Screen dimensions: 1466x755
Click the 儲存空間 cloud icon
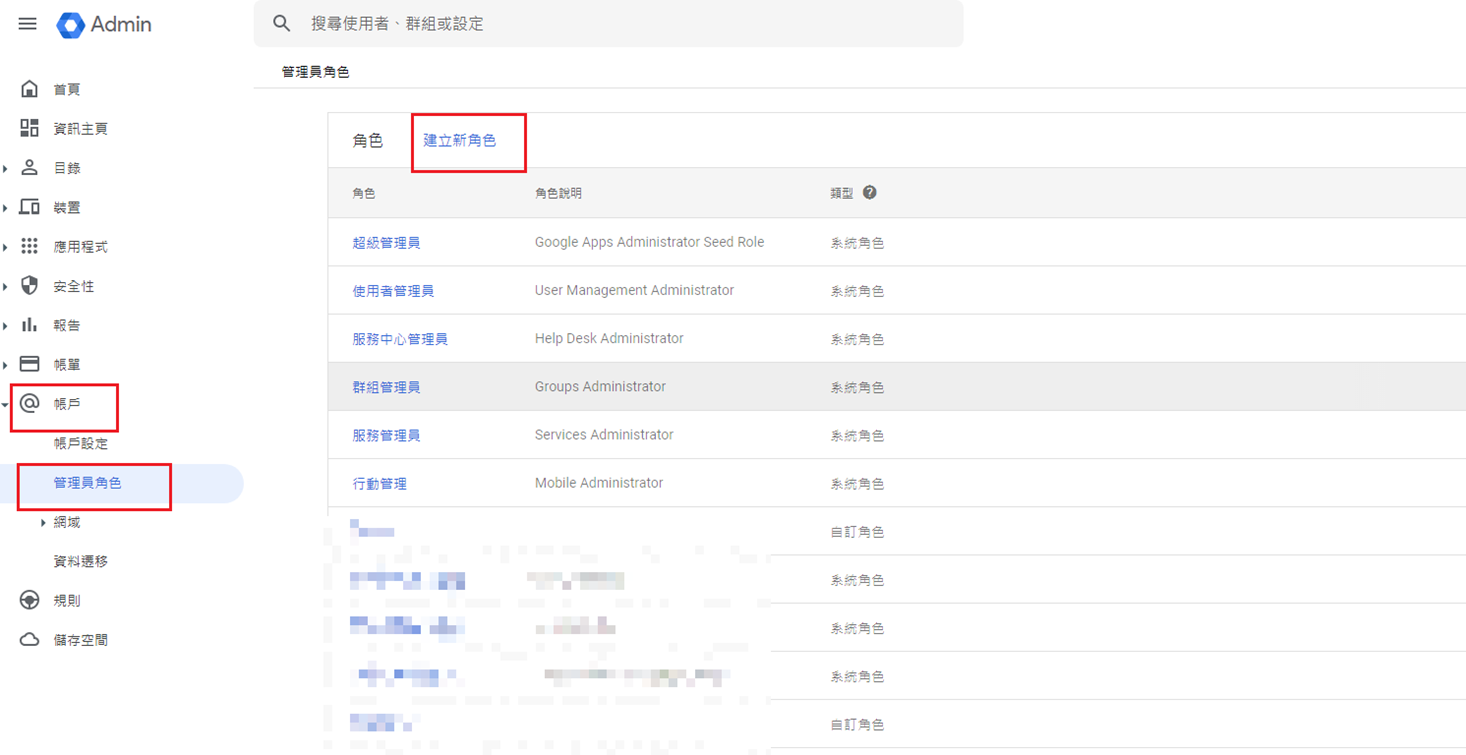(30, 640)
